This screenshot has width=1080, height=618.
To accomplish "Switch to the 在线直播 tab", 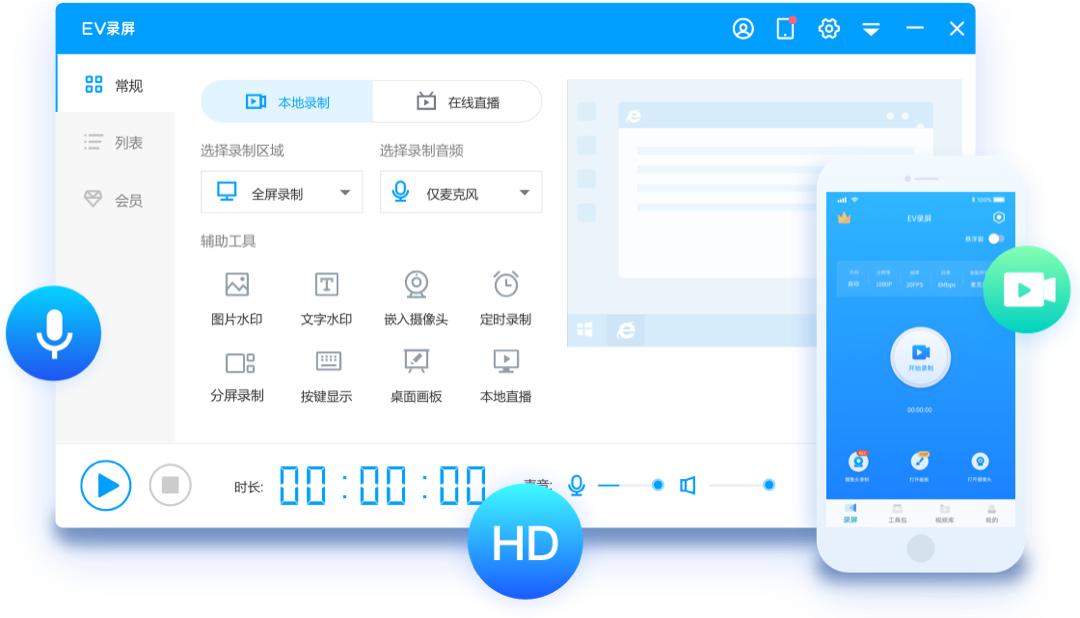I will (456, 101).
